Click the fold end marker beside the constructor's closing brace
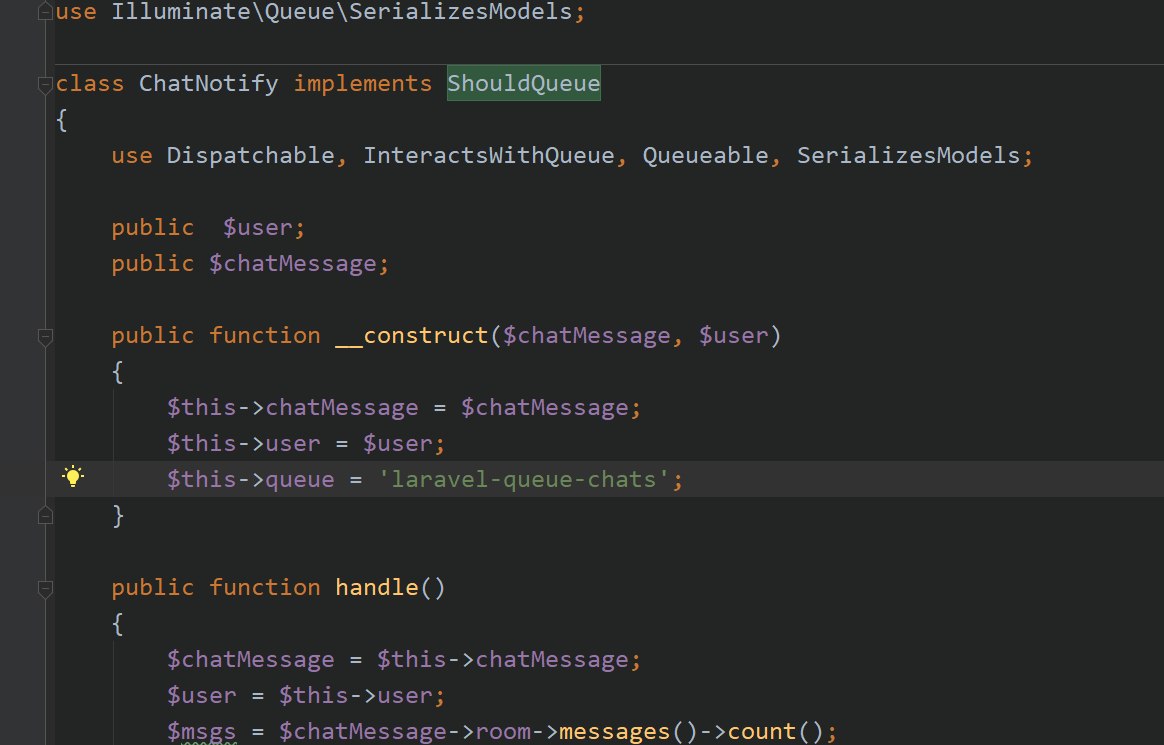The height and width of the screenshot is (745, 1164). pyautogui.click(x=45, y=515)
